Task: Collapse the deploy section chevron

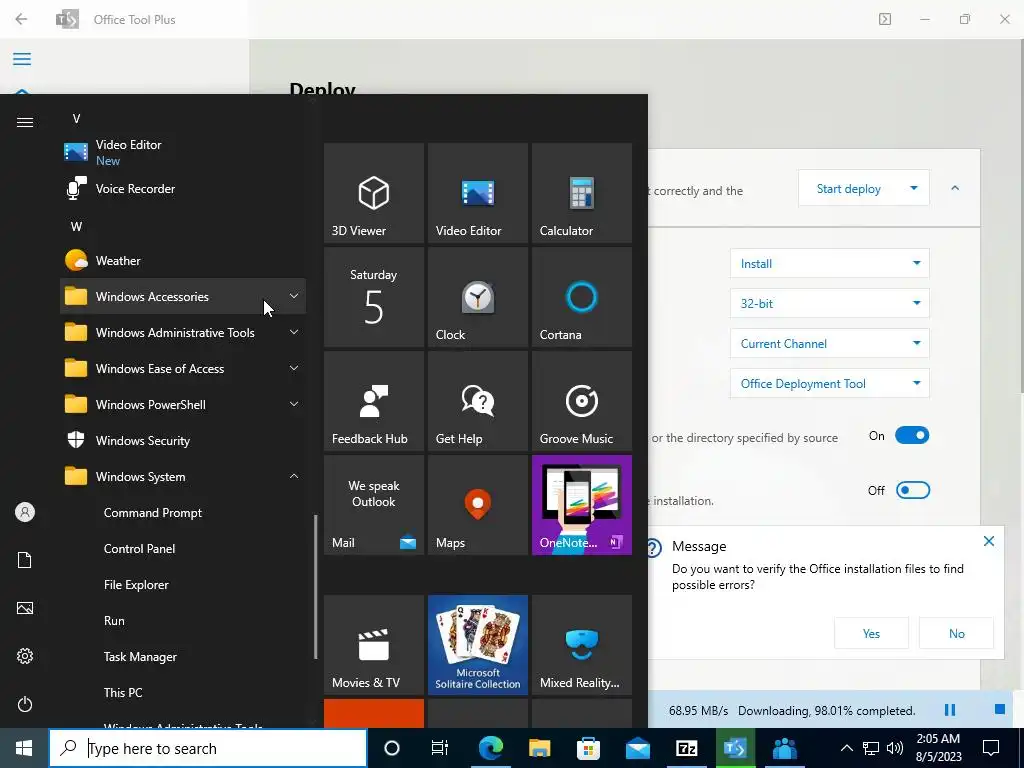Action: pyautogui.click(x=955, y=188)
